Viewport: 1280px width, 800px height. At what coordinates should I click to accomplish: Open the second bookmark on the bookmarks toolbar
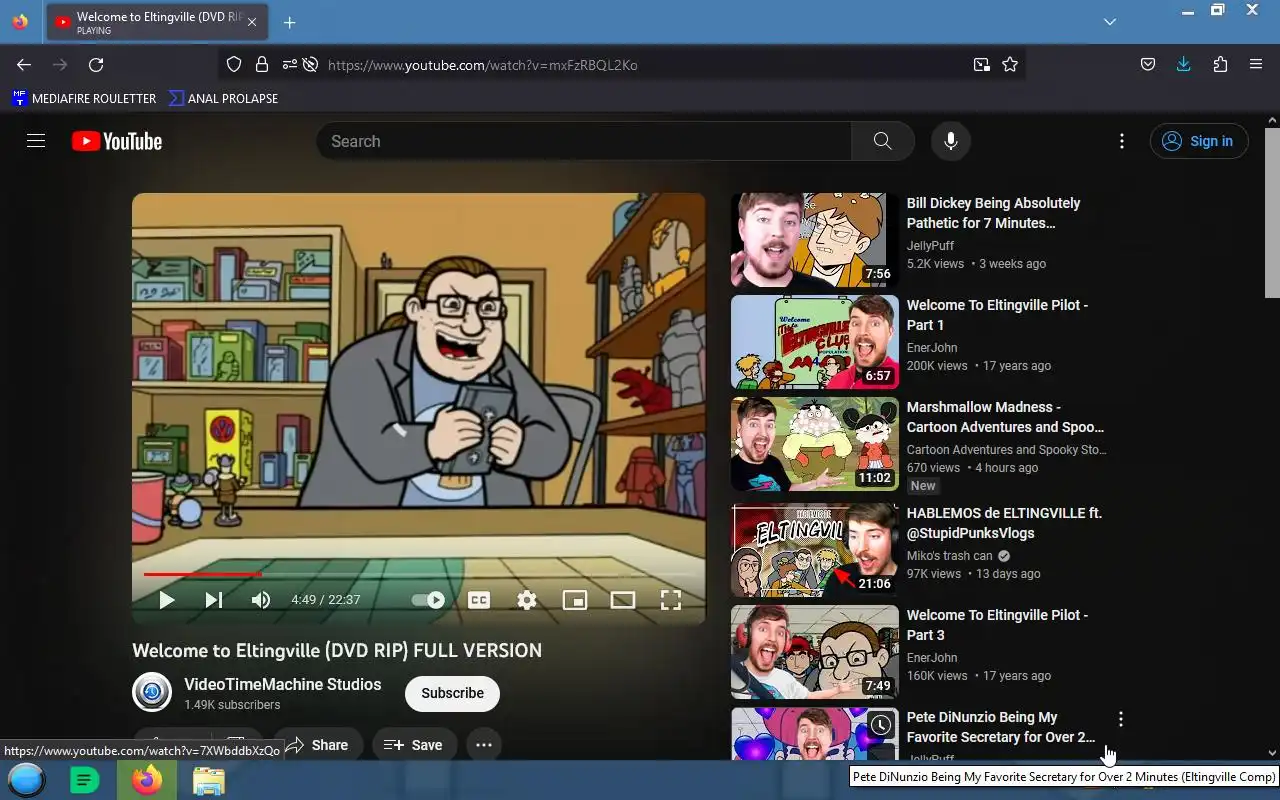coord(223,98)
